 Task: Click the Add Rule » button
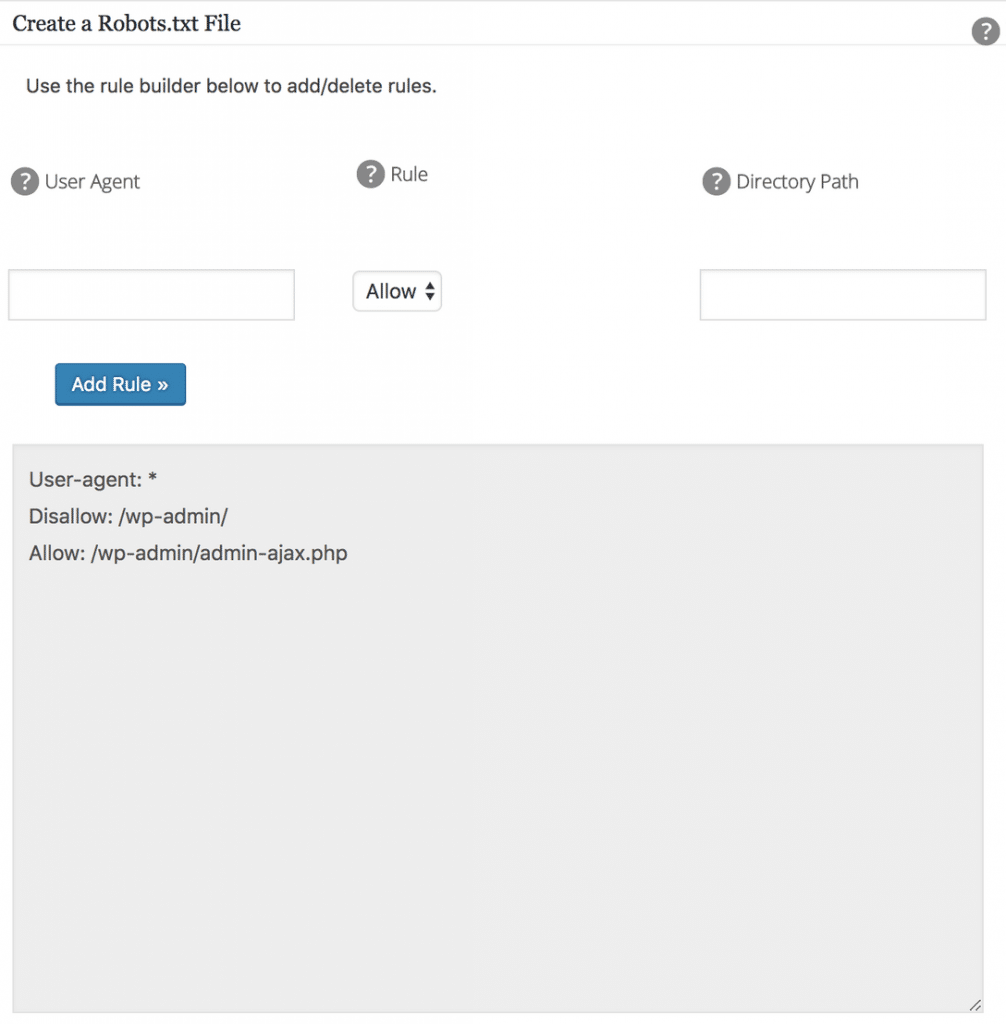(x=120, y=384)
